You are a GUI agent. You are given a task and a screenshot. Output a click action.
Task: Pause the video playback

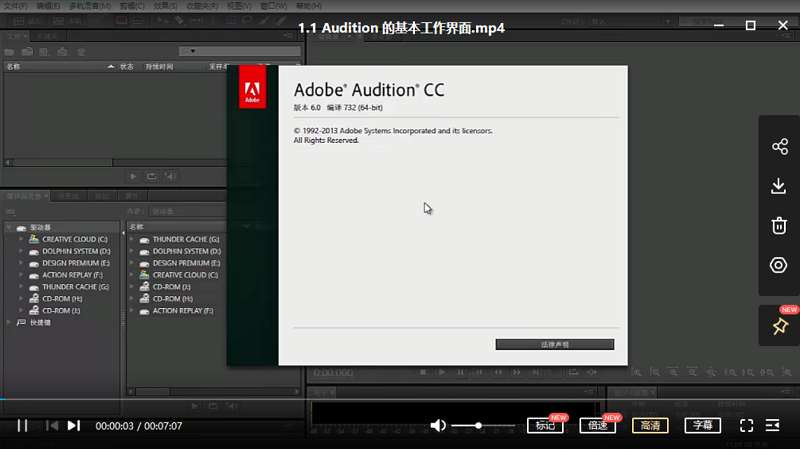22,425
